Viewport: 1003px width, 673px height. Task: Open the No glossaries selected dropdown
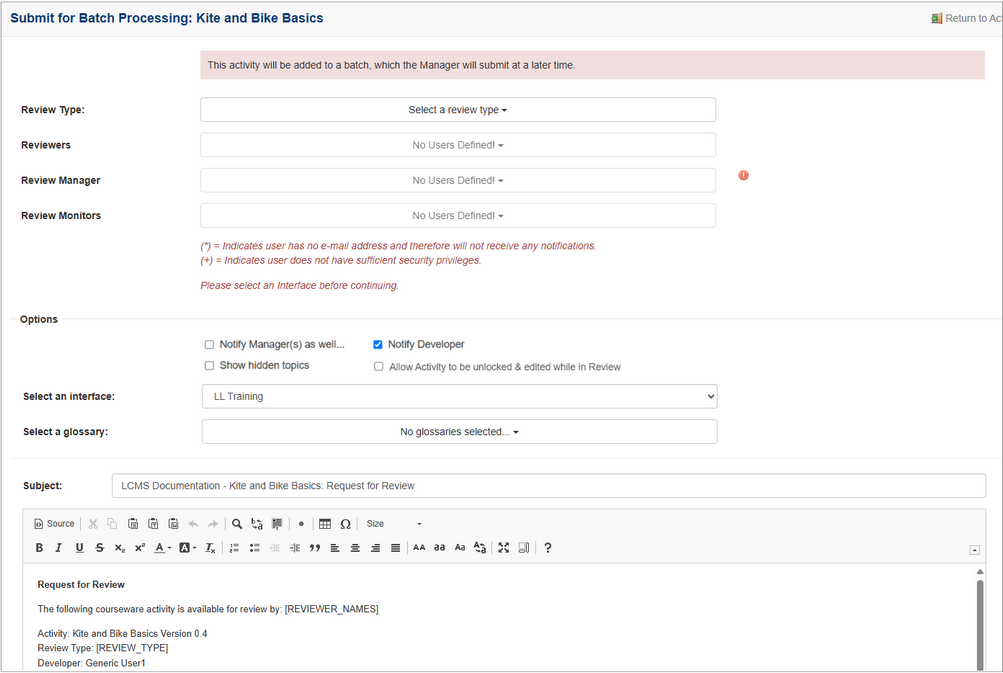pos(459,432)
